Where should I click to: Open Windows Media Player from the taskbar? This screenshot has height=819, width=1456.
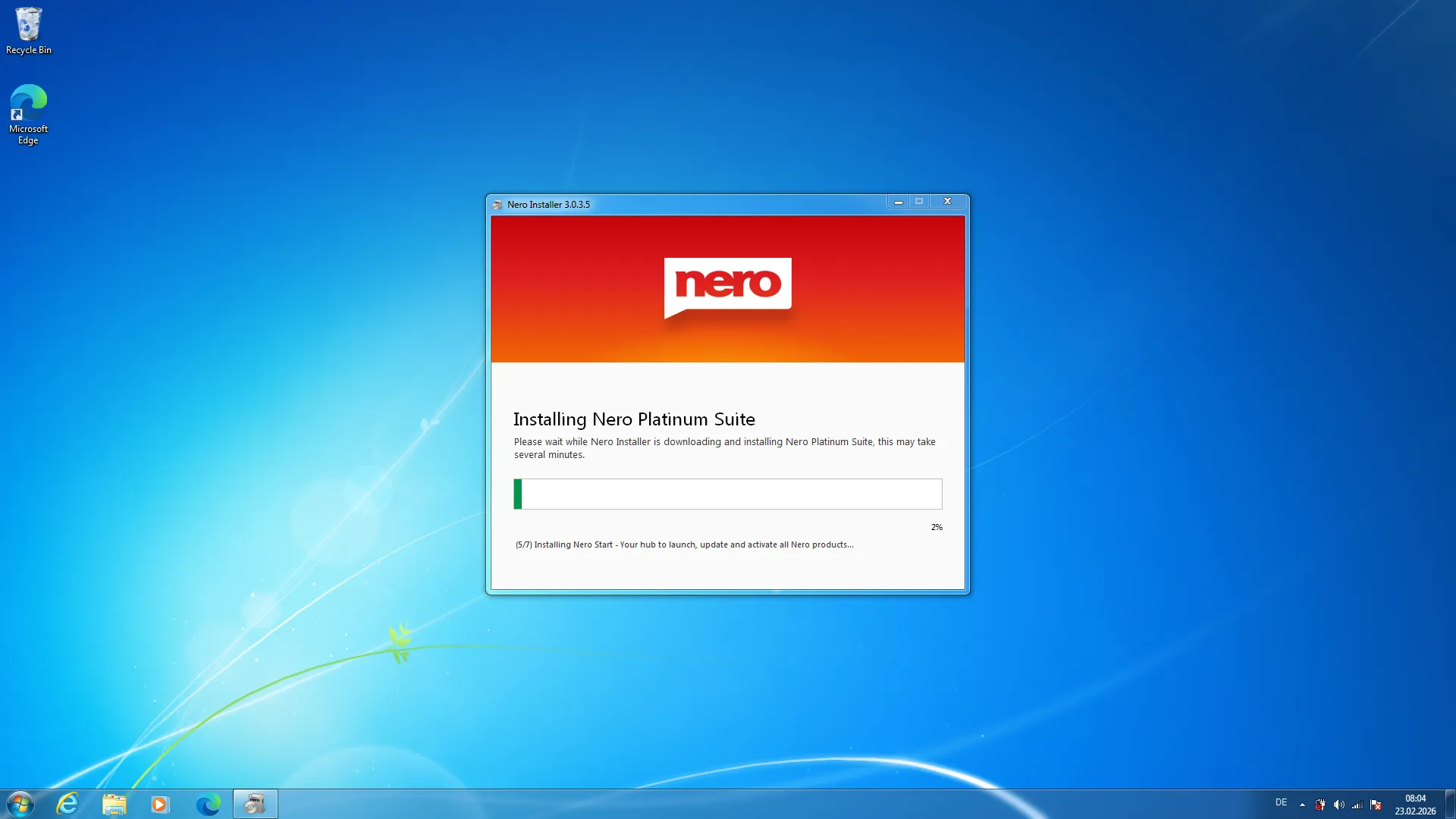click(160, 803)
